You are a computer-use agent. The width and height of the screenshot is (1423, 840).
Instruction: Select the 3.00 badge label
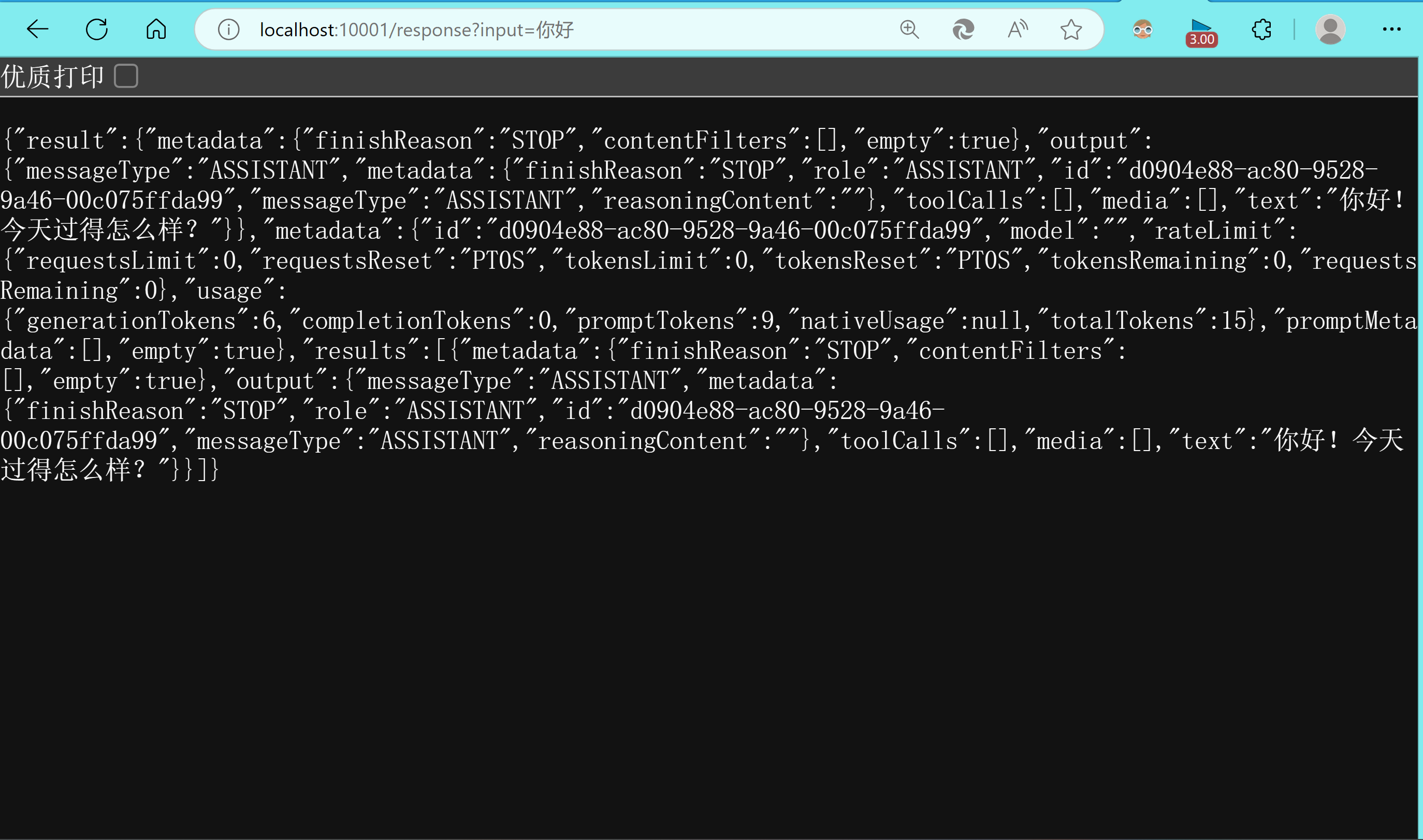tap(1201, 40)
